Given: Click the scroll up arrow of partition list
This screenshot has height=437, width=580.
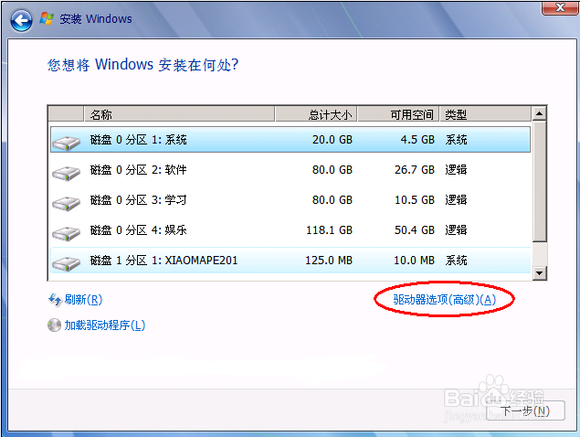Looking at the screenshot, I should click(x=539, y=114).
